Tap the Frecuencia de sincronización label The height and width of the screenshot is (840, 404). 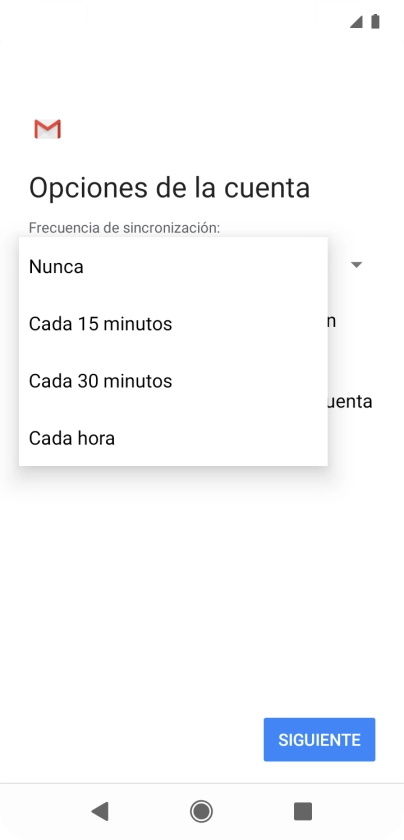point(124,228)
